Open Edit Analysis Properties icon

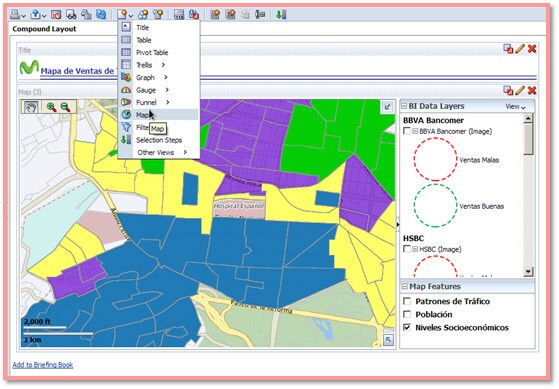pos(179,15)
